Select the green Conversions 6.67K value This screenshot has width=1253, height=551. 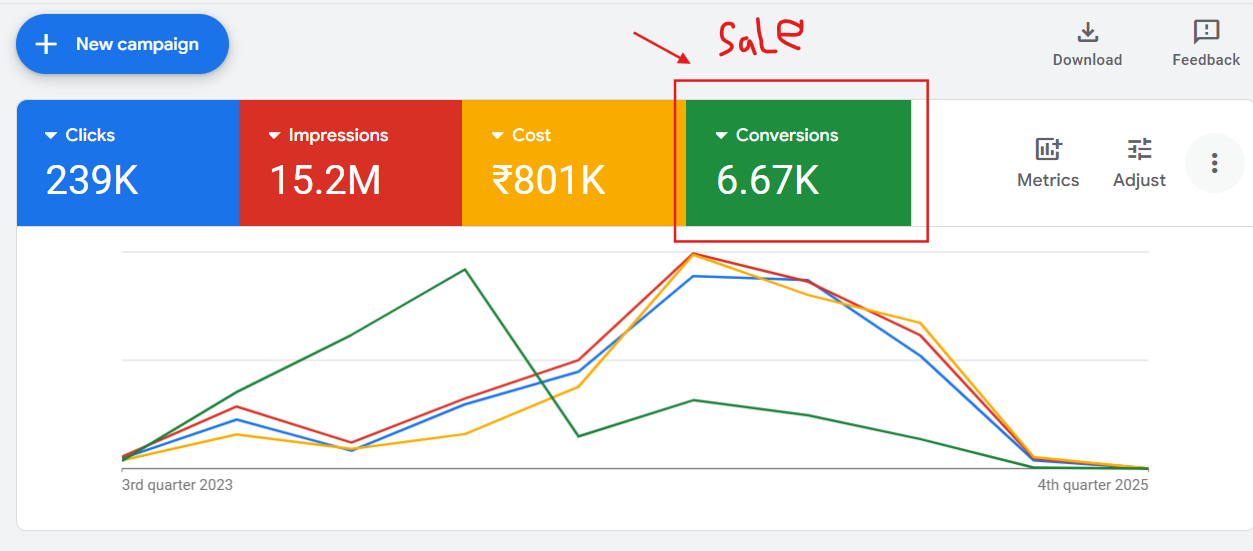pyautogui.click(x=767, y=181)
